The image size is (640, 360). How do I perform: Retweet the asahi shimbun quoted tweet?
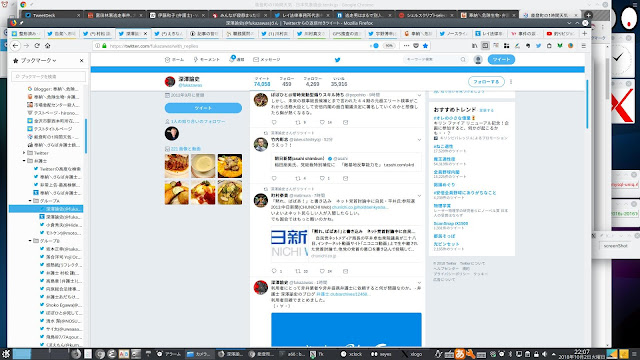click(x=298, y=178)
